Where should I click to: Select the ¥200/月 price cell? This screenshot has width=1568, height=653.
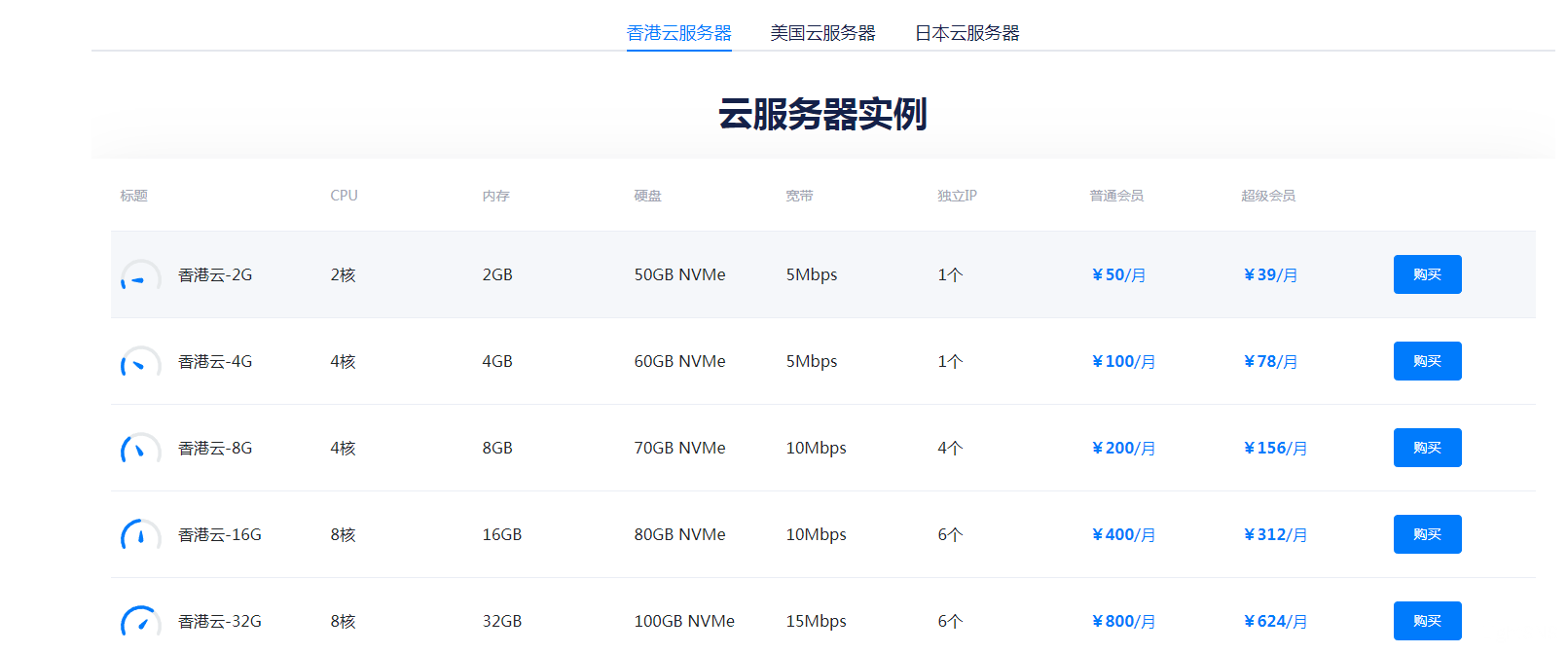[x=1123, y=449]
